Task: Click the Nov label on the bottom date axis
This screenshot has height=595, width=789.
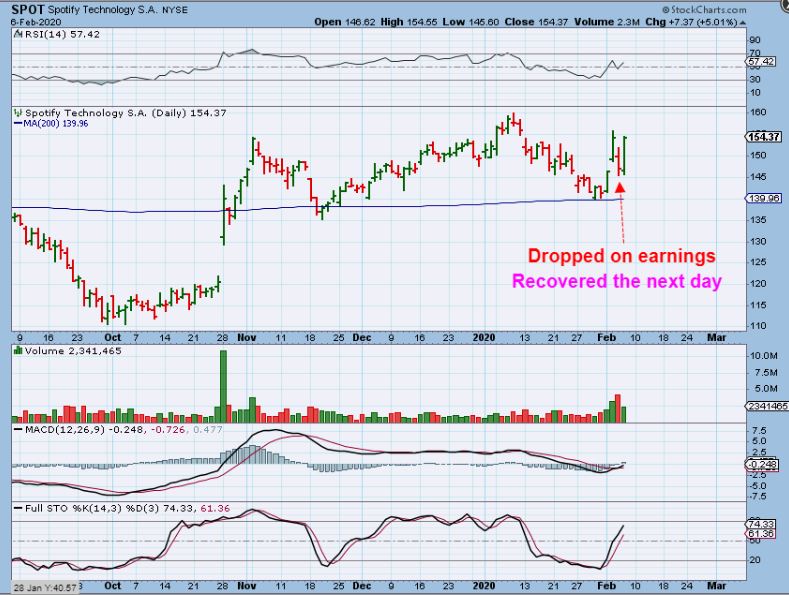Action: (x=247, y=586)
